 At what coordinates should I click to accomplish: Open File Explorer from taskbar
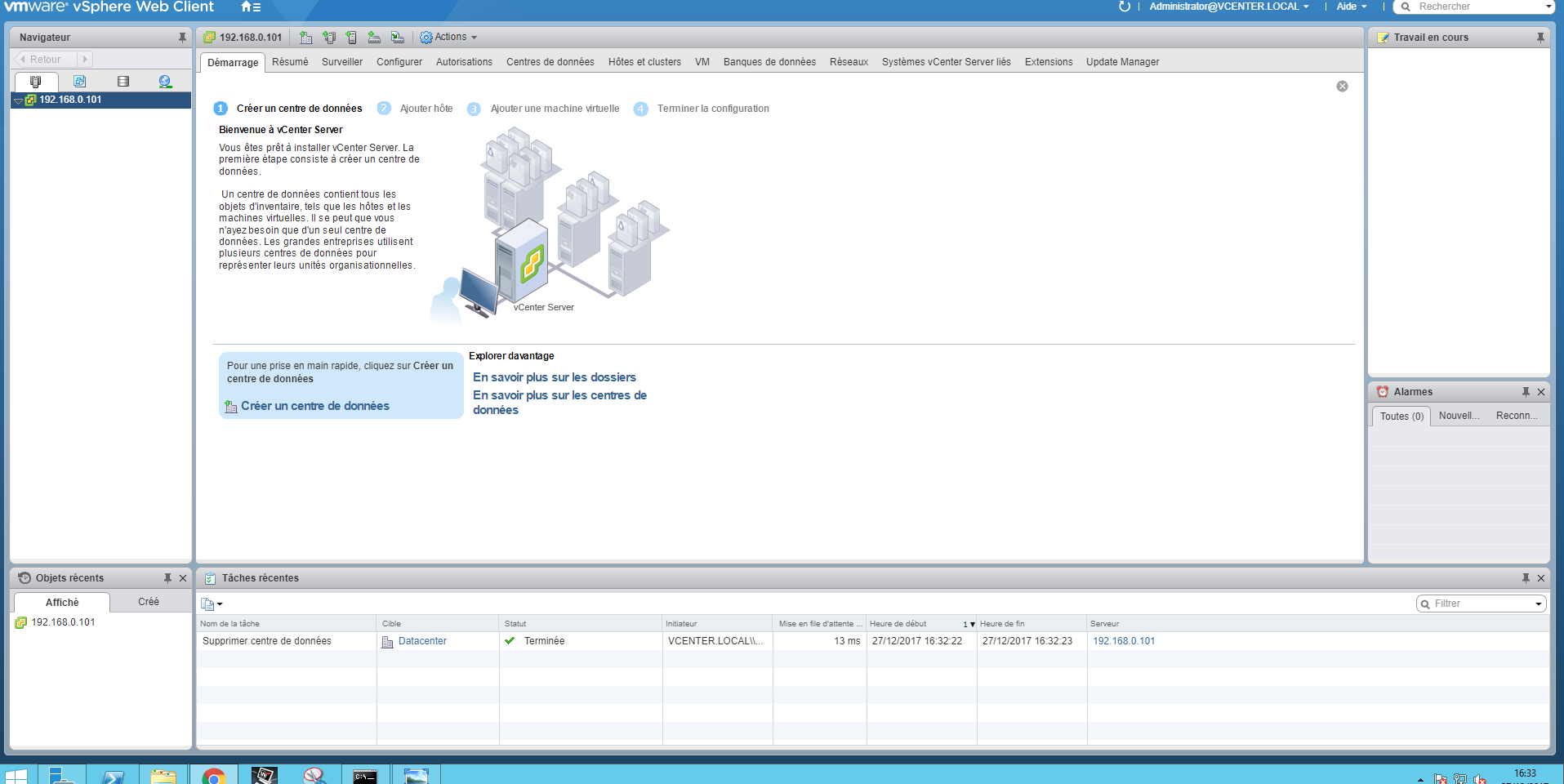[163, 775]
